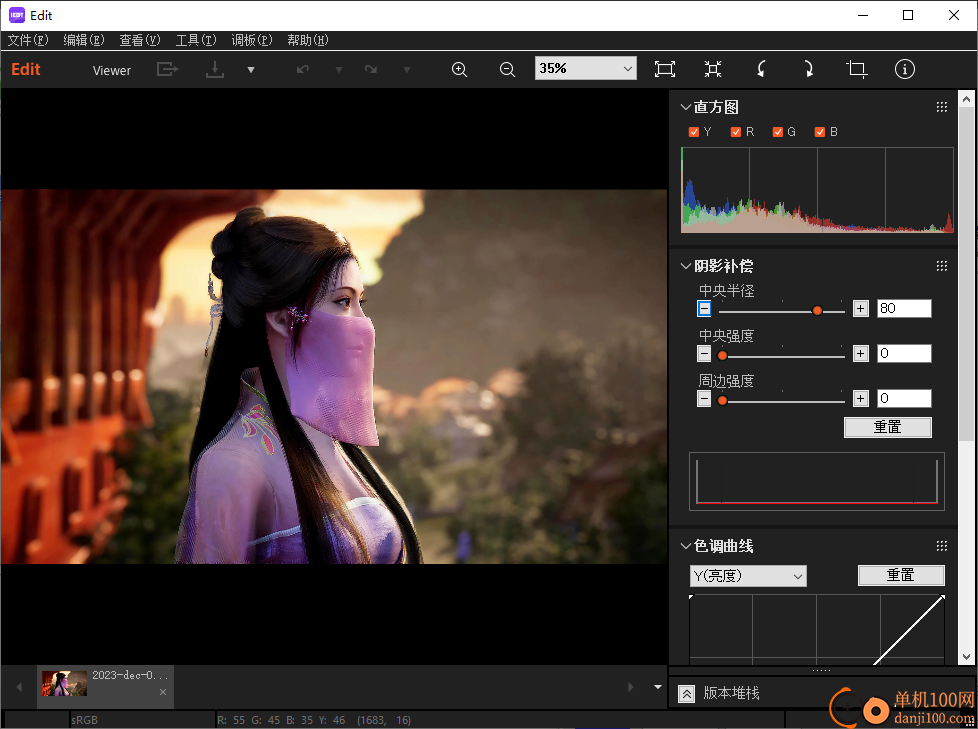This screenshot has height=729, width=978.
Task: Open the save options dropdown arrow
Action: (x=251, y=70)
